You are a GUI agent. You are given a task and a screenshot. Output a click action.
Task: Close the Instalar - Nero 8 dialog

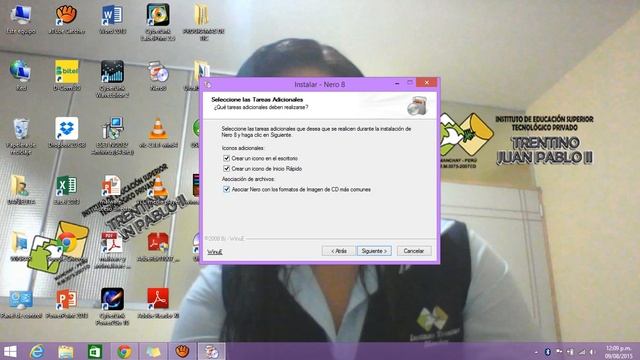[427, 83]
